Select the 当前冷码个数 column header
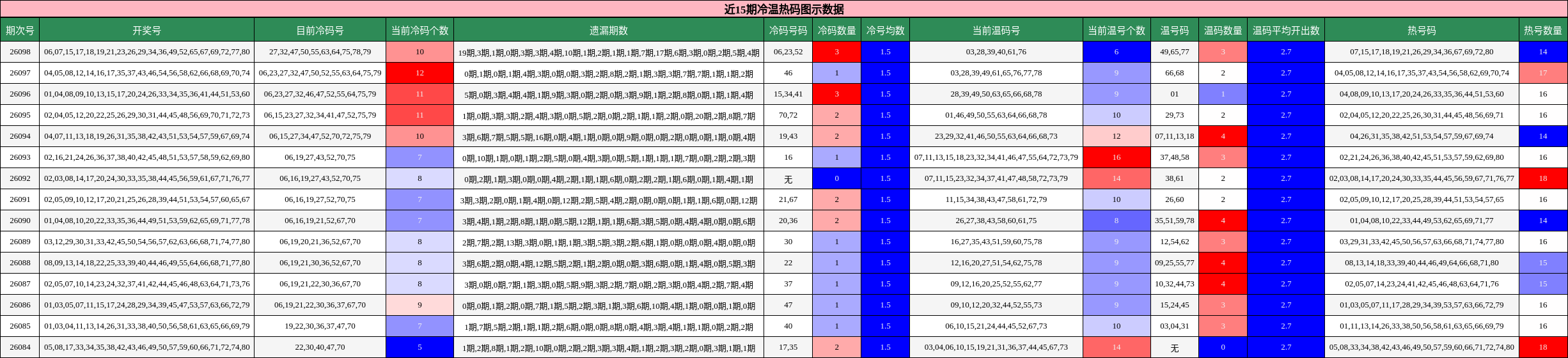 point(419,30)
